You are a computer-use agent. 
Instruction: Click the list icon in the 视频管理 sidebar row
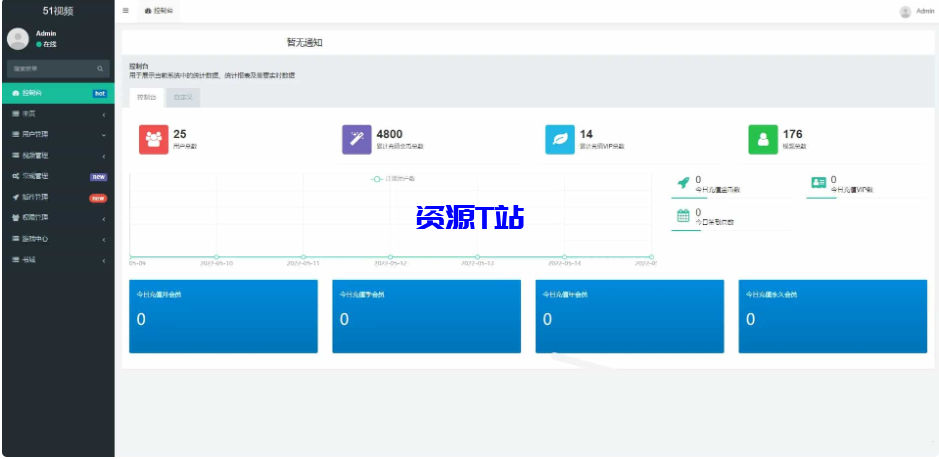coord(16,156)
